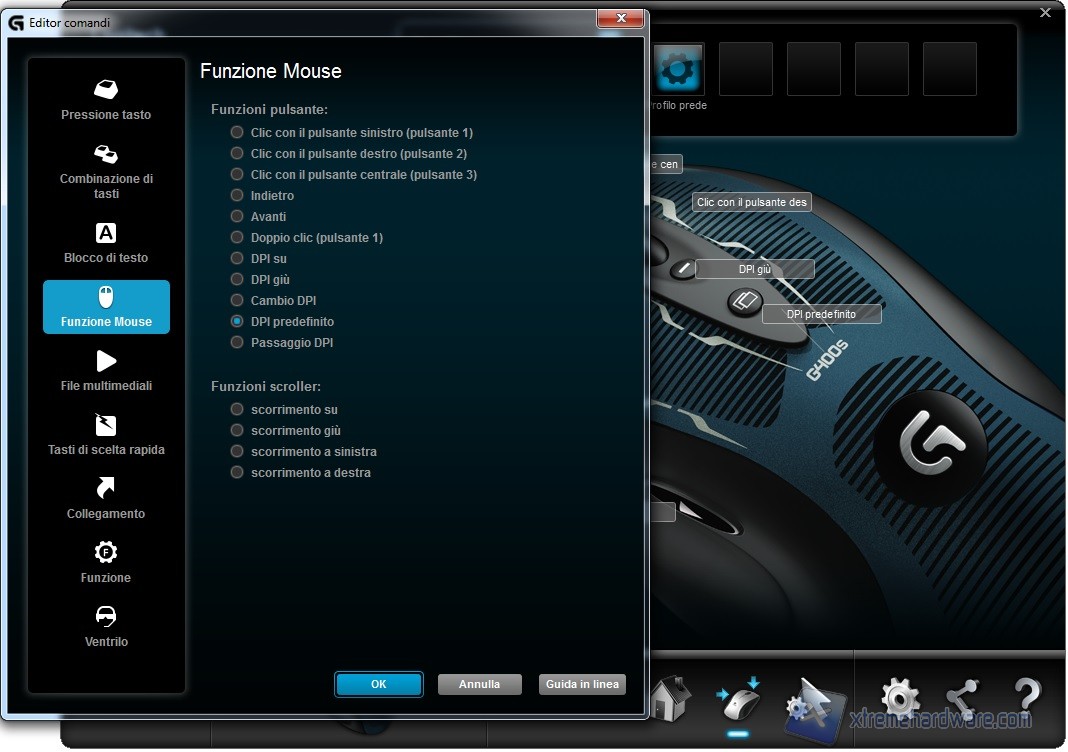Screen dimensions: 1068x752
Task: Select Clic con il pulsante sinistro radio
Action: 237,132
